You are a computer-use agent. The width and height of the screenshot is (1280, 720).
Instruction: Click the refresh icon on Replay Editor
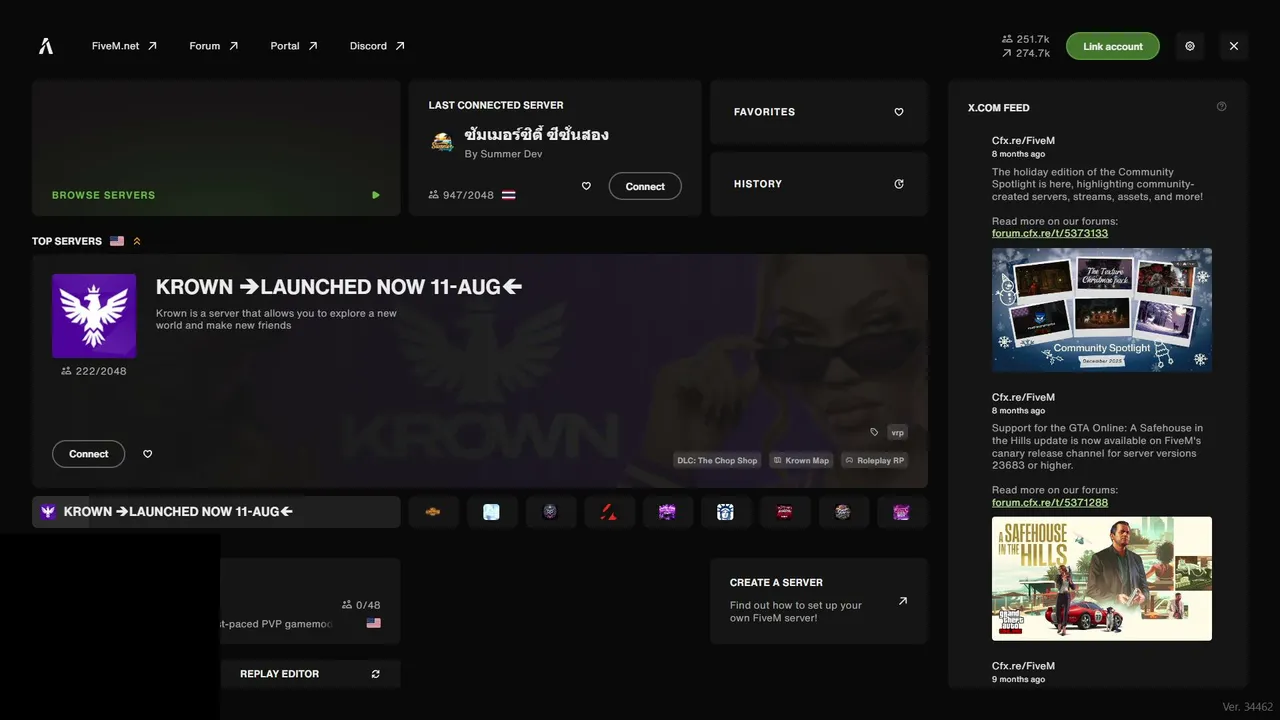376,674
